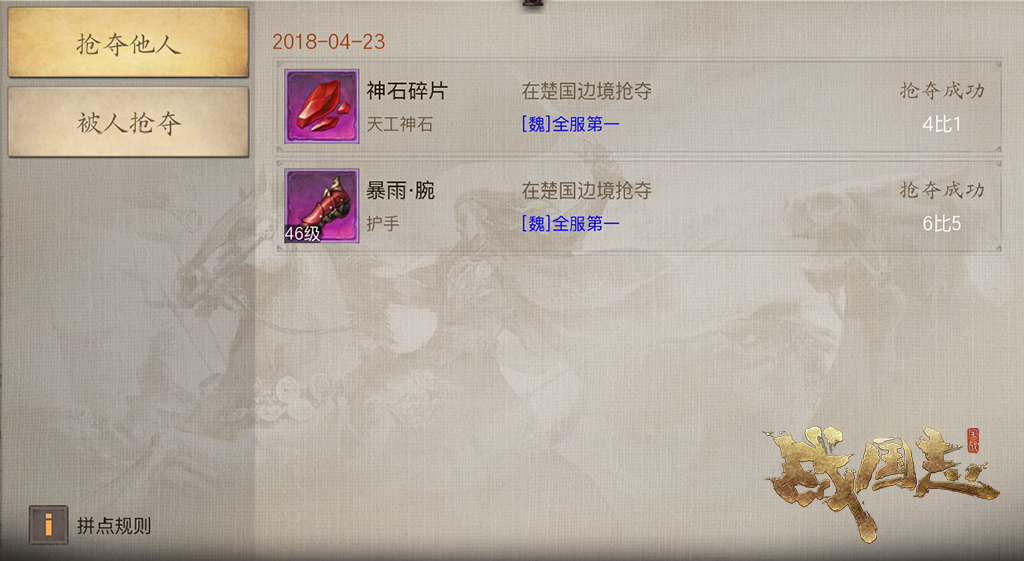Screen dimensions: 1024x561
Task: Click the 拼点规则 text label
Action: [114, 526]
